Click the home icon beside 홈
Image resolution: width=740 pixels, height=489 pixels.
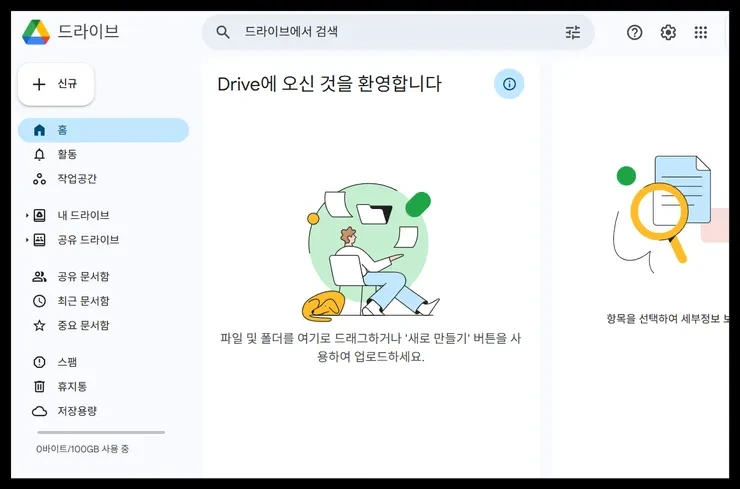40,130
